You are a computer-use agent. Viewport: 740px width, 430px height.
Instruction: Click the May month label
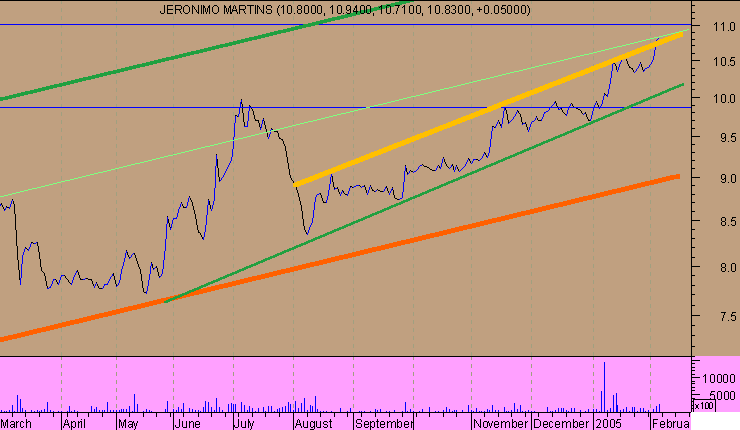coord(128,423)
